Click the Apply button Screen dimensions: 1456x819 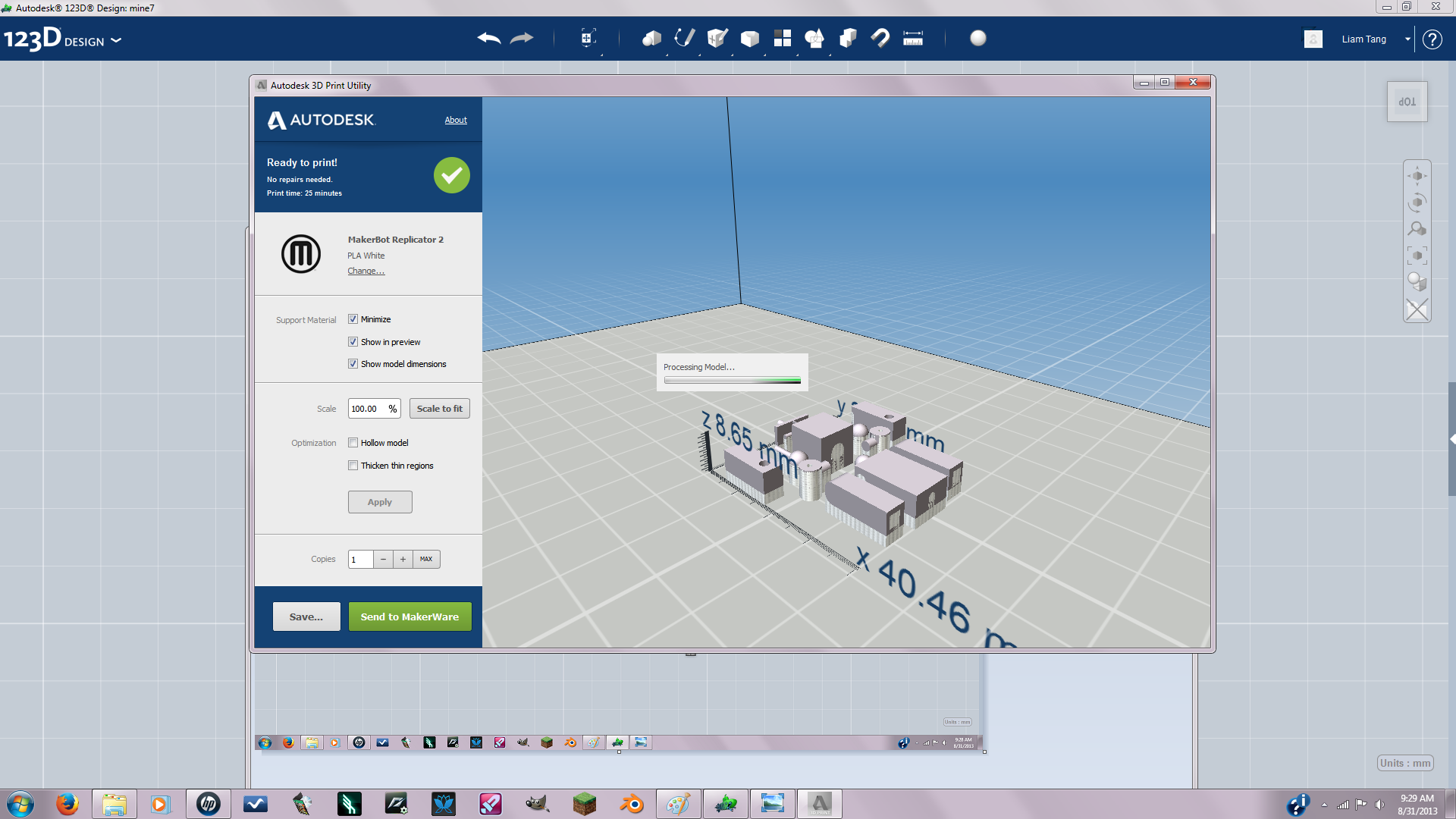(380, 502)
